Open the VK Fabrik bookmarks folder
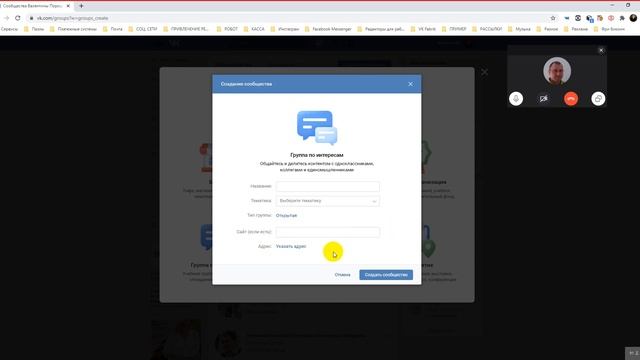The height and width of the screenshot is (360, 640). coord(423,29)
